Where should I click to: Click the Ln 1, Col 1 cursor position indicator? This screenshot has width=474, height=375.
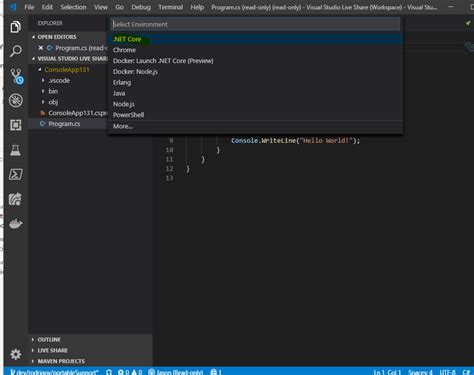coord(387,372)
